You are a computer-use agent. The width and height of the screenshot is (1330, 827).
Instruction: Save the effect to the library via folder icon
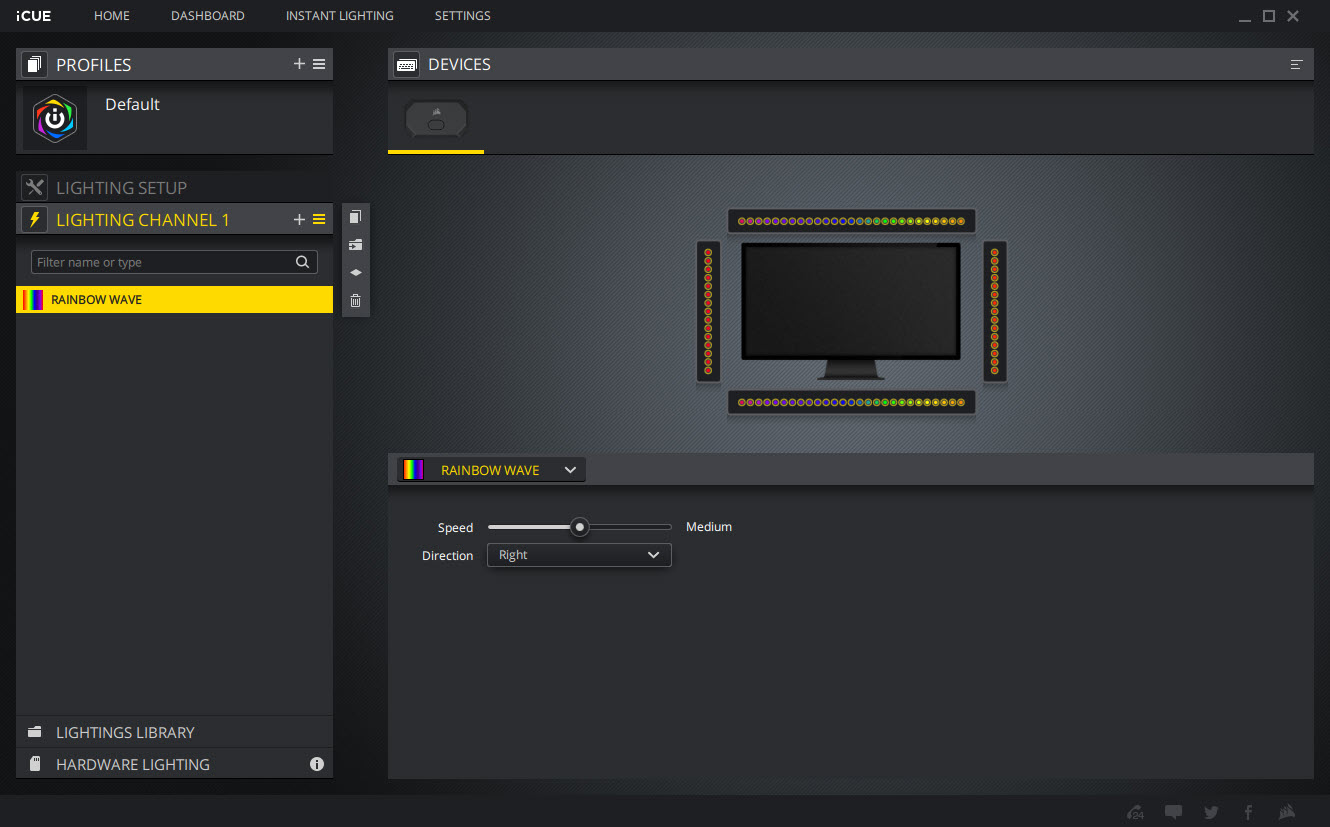pyautogui.click(x=355, y=245)
